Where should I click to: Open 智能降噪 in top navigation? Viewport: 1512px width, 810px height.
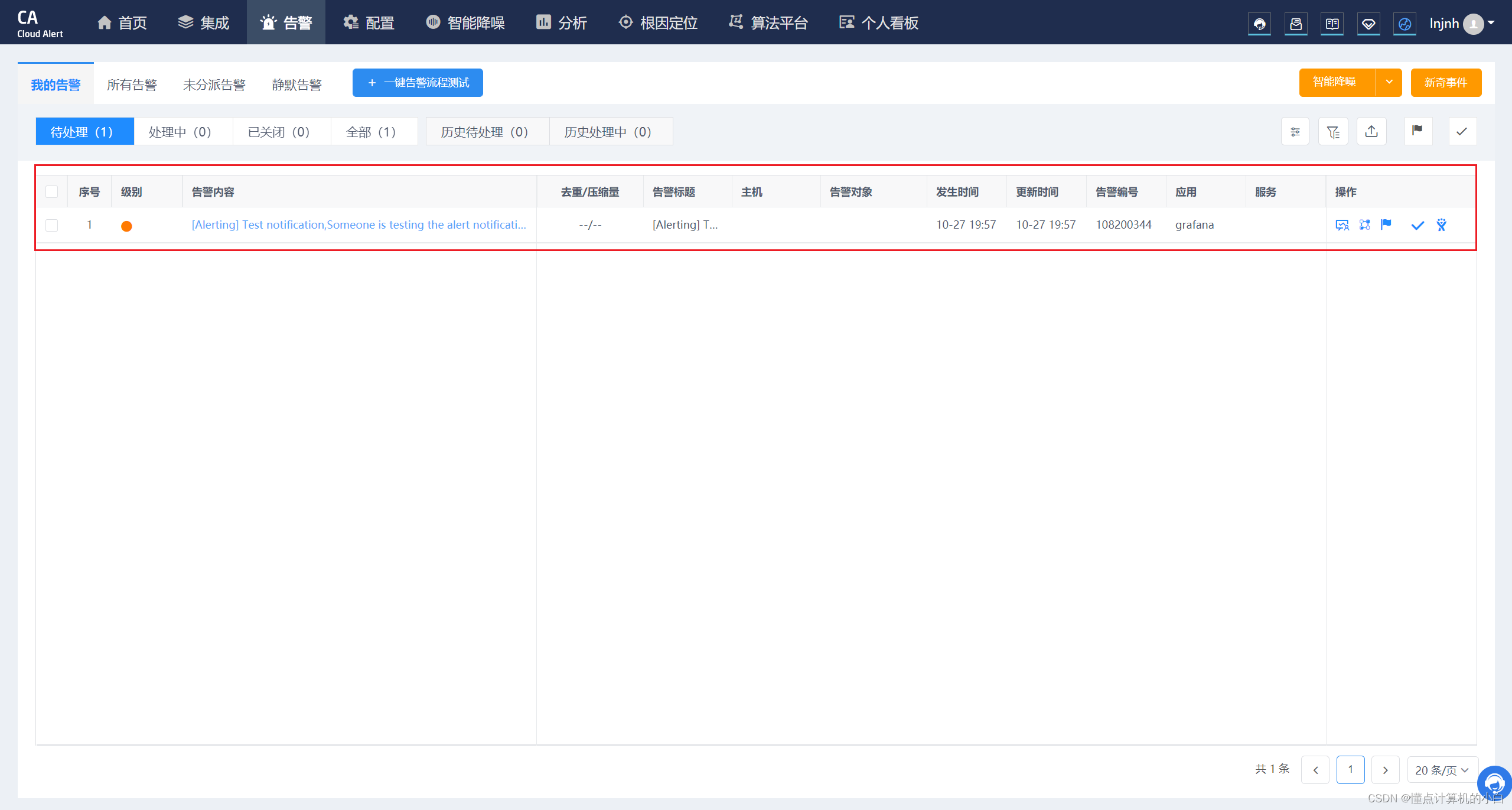[465, 22]
